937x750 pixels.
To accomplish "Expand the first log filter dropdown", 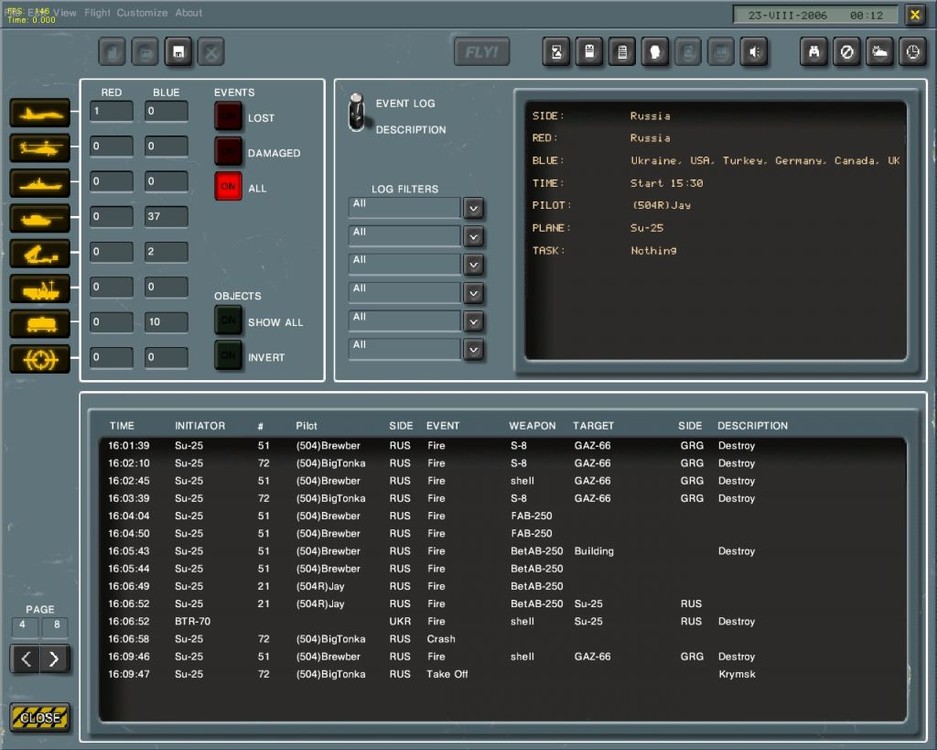I will pyautogui.click(x=474, y=208).
